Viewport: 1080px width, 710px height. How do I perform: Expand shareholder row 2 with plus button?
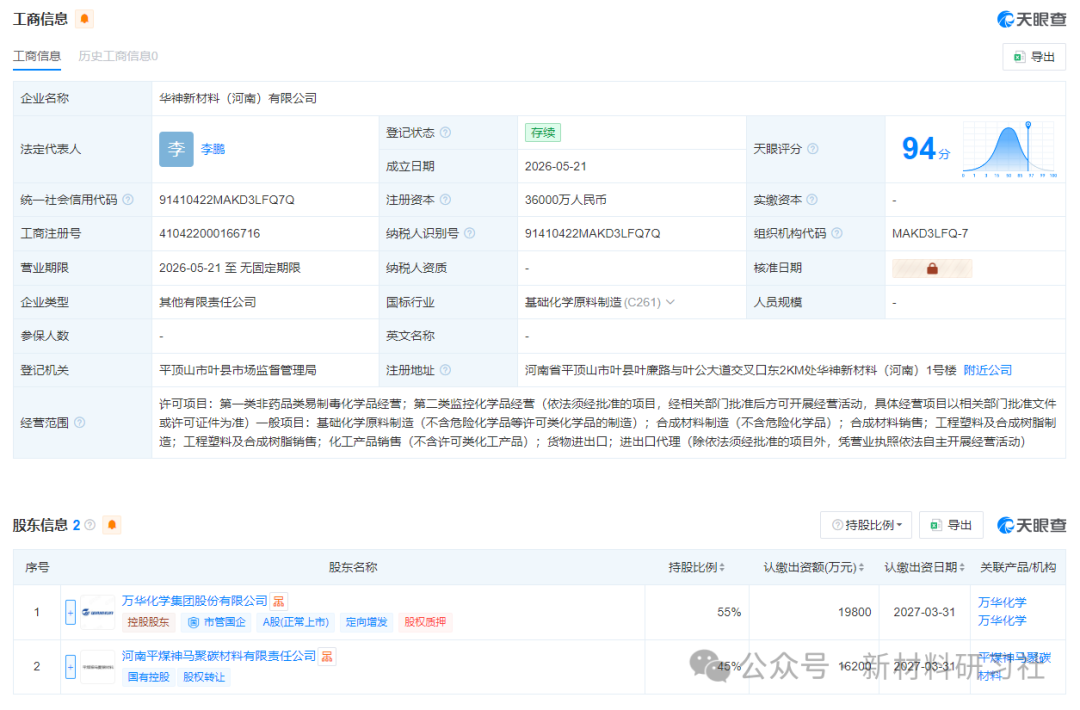70,667
